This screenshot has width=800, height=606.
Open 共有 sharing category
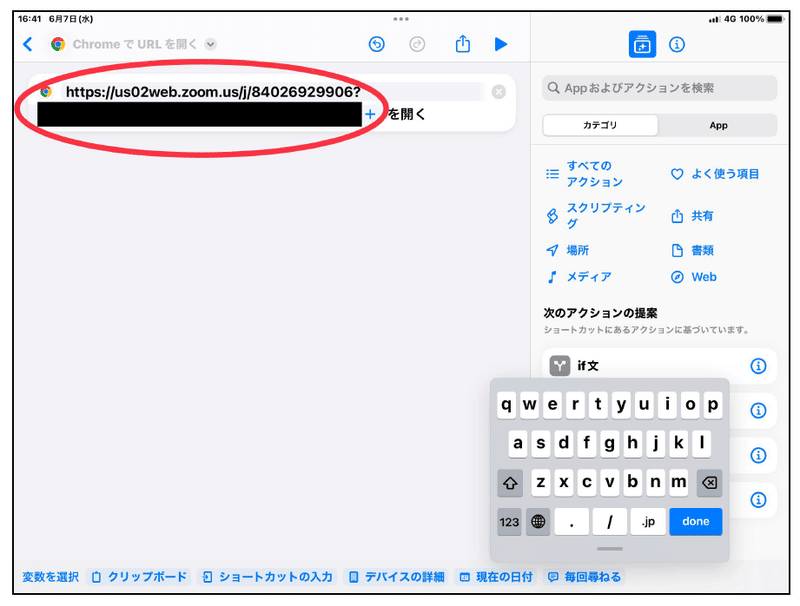(x=691, y=216)
